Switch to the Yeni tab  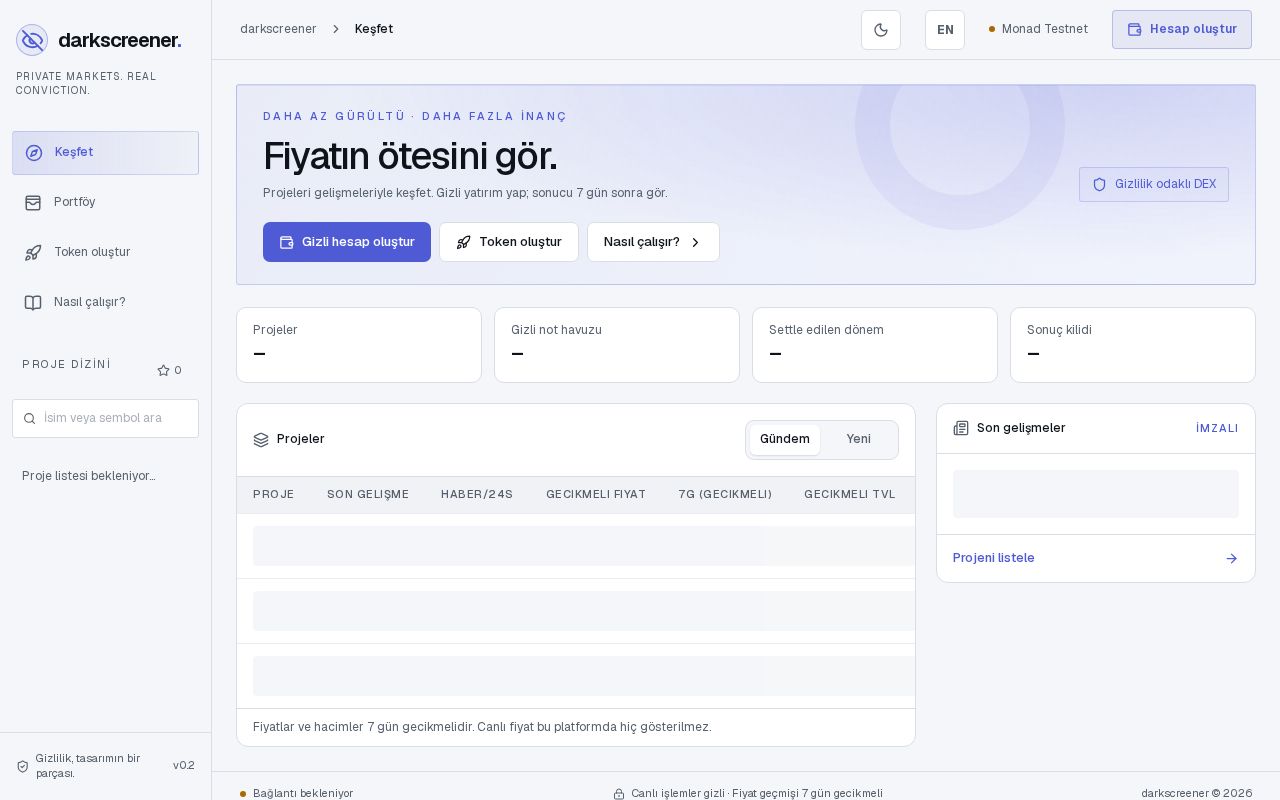point(858,440)
